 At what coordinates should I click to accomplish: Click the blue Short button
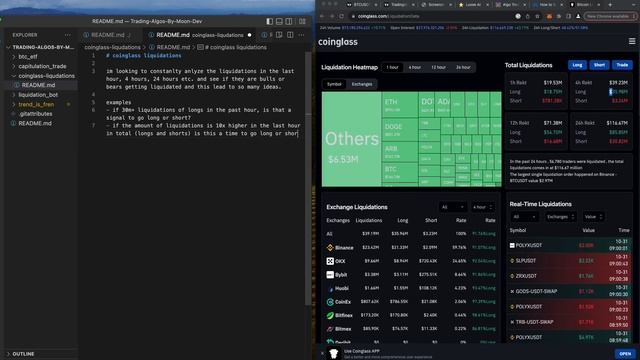(x=599, y=65)
